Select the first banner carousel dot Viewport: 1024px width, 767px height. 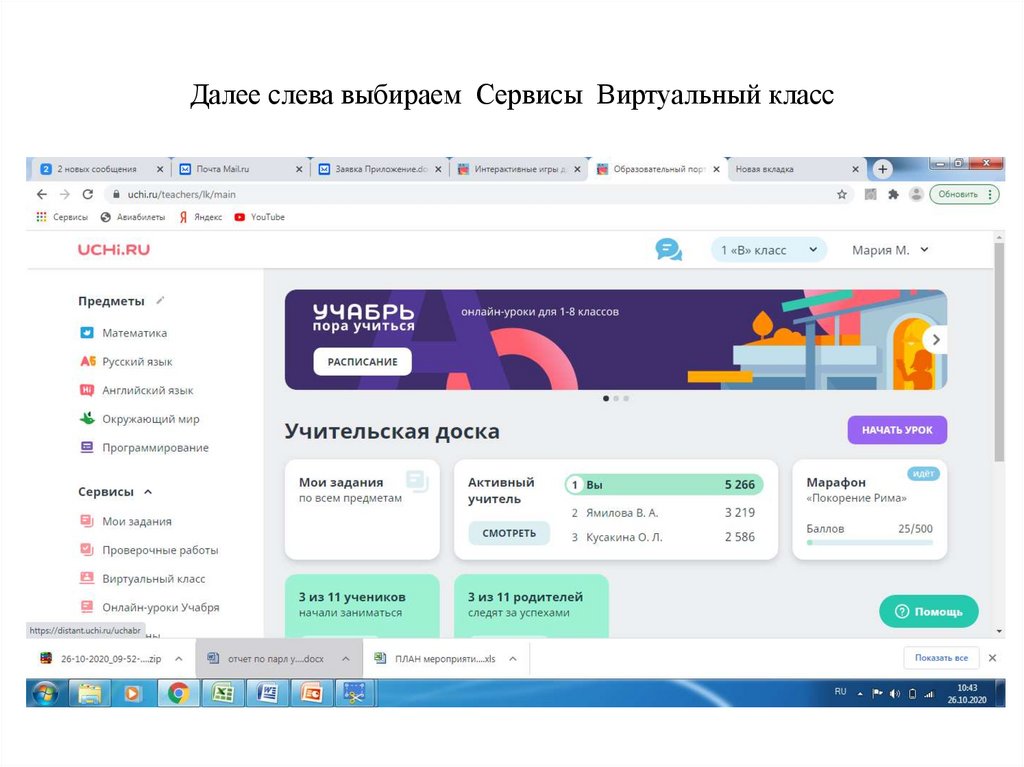coord(606,398)
